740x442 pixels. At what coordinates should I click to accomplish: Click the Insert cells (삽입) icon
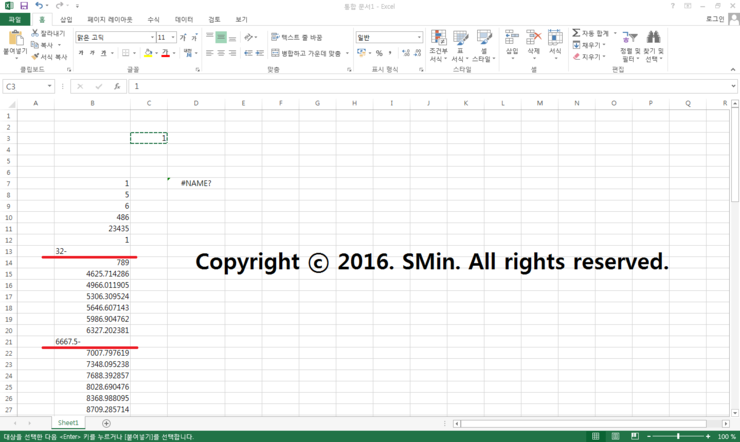click(x=512, y=37)
